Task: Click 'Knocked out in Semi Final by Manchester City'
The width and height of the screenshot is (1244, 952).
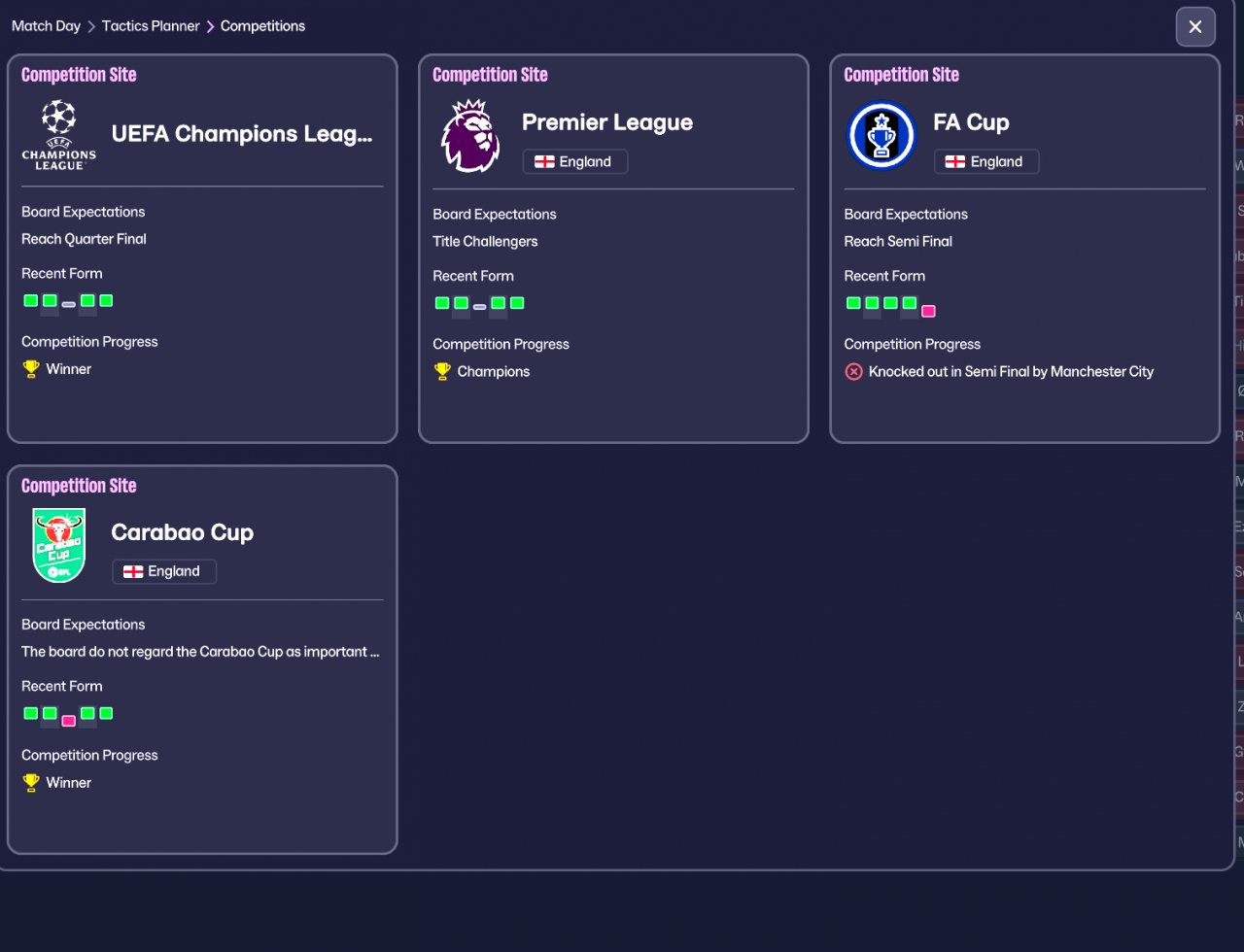Action: 1011,371
